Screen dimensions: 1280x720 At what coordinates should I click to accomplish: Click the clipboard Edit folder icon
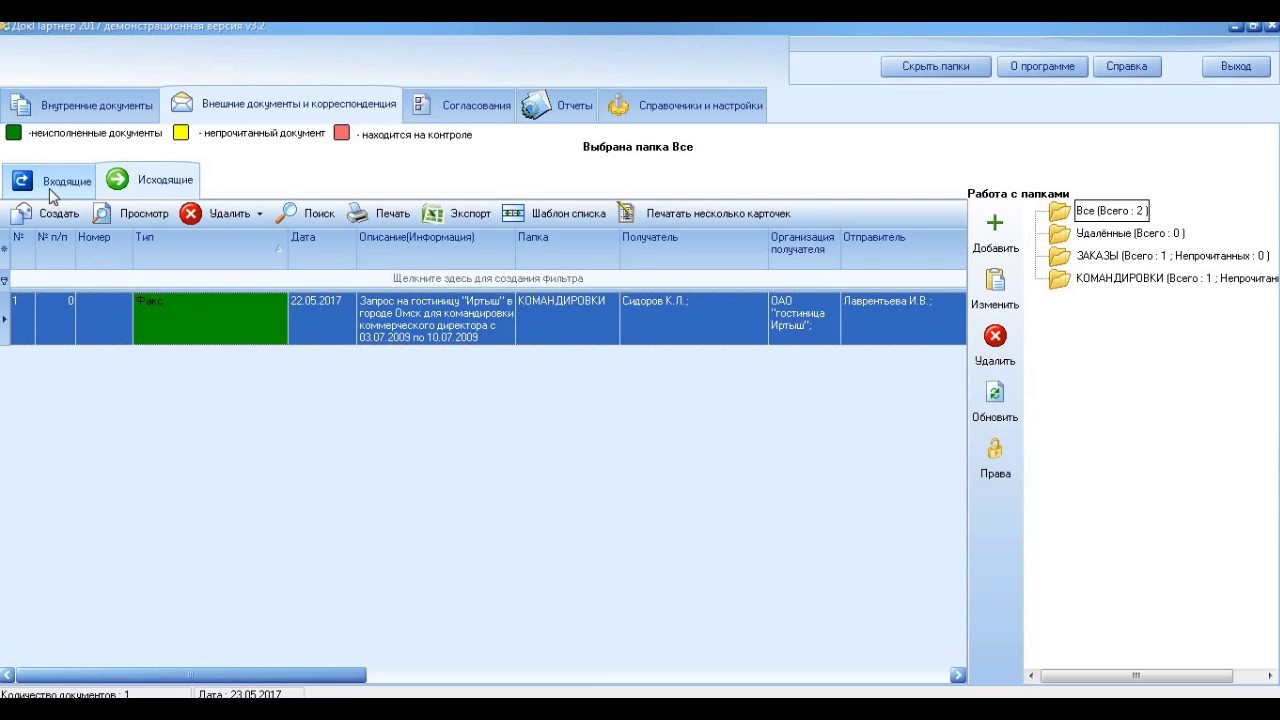coord(995,279)
